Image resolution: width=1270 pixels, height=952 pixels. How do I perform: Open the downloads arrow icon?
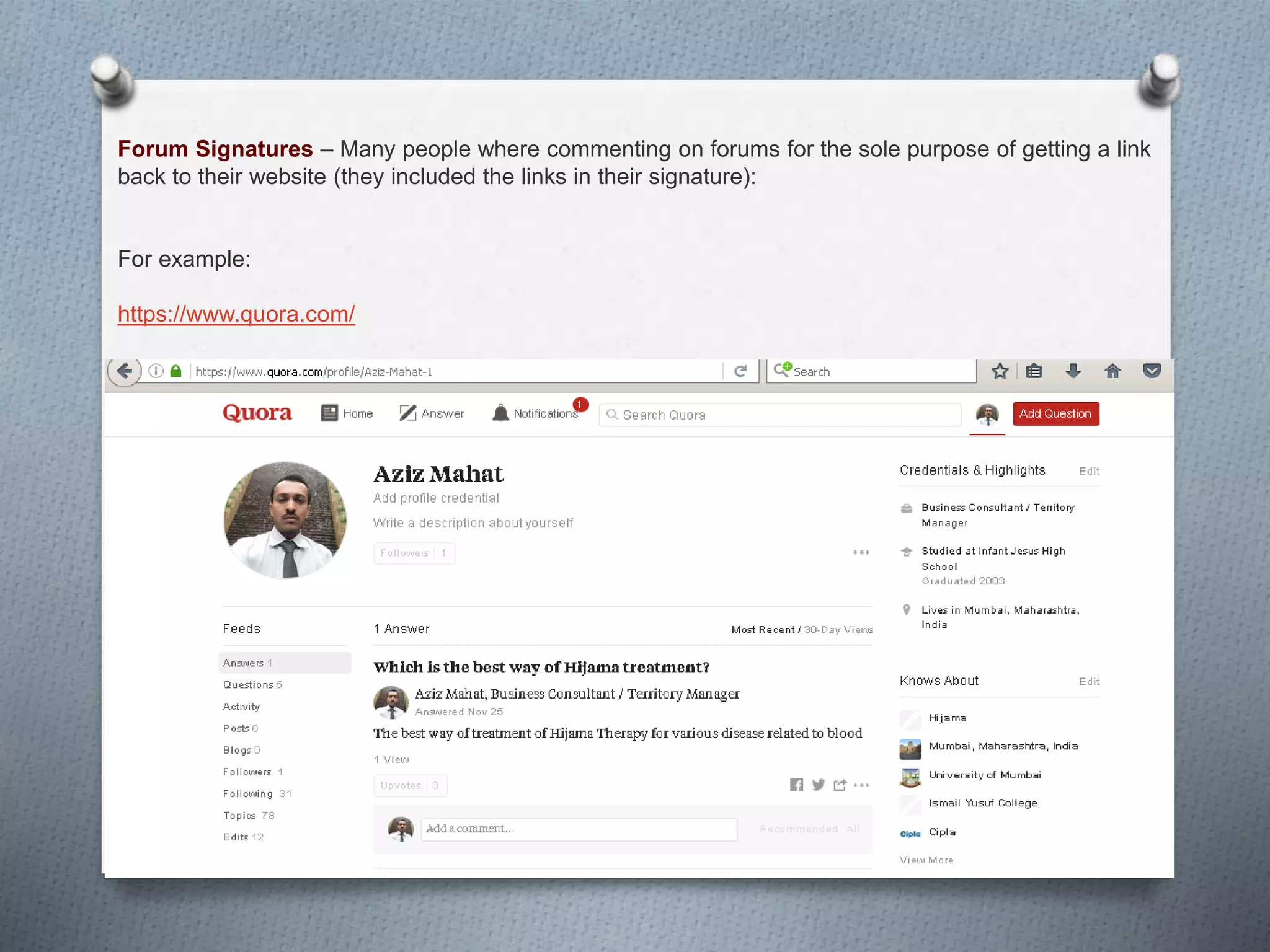click(1073, 371)
